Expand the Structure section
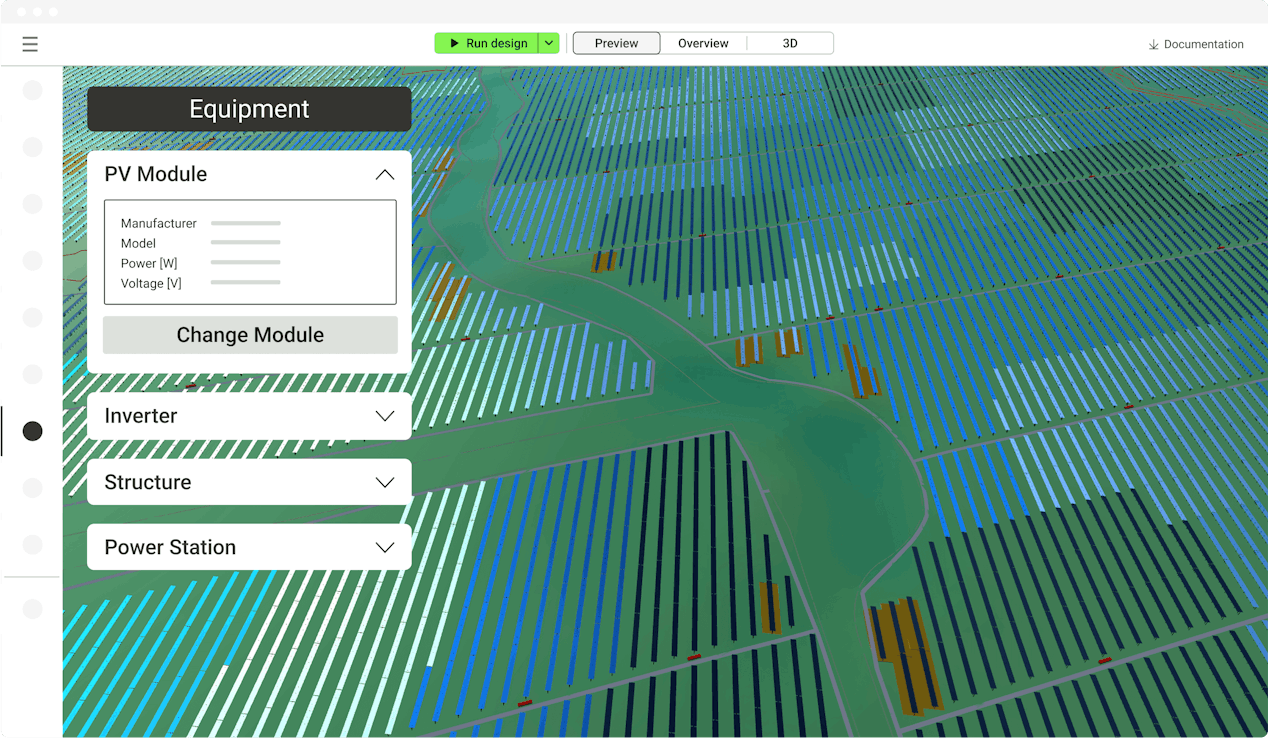The image size is (1268, 738). tap(385, 482)
